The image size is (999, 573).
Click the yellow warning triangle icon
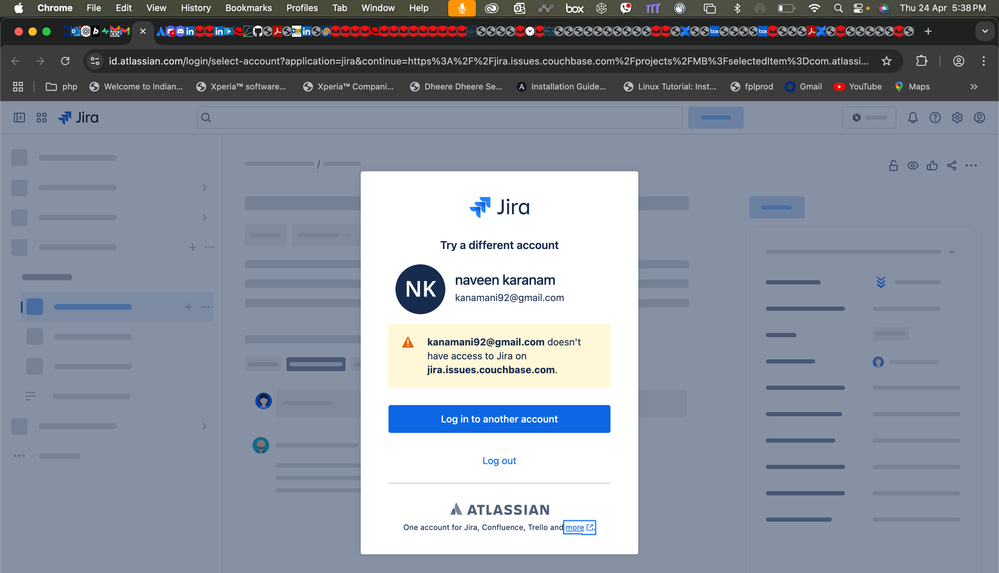(x=408, y=343)
